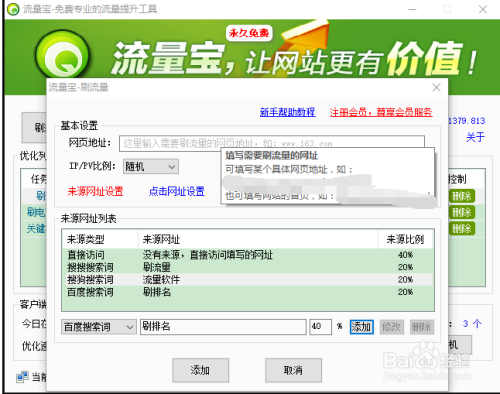The image size is (500, 394).
Task: Minimize the main 流量宝 window
Action: click(x=413, y=9)
